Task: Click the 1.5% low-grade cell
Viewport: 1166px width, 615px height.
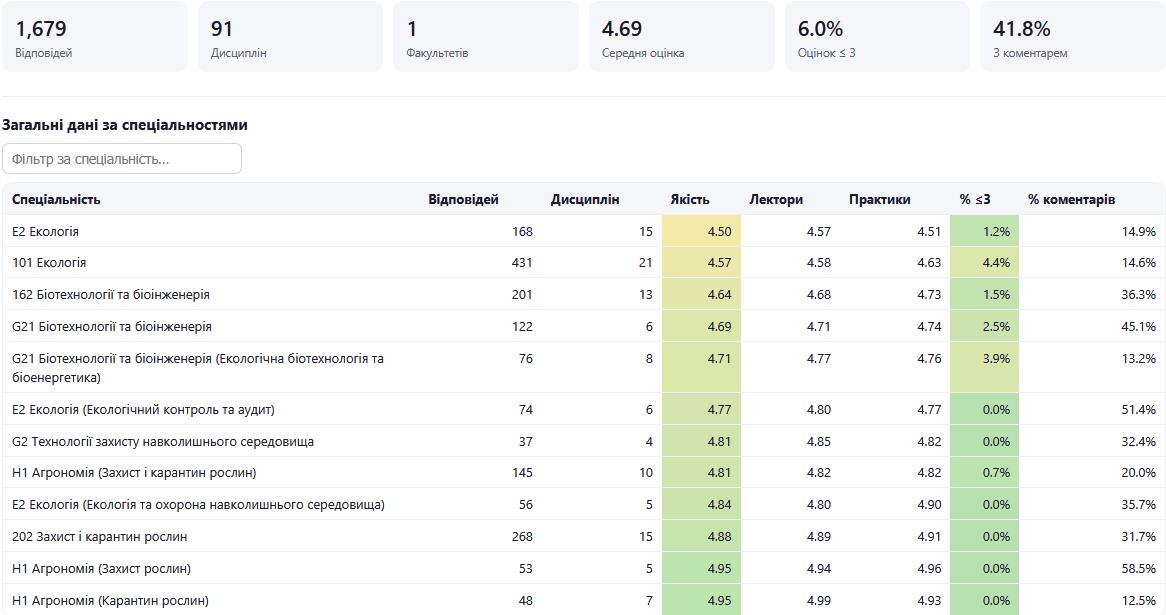Action: (985, 294)
